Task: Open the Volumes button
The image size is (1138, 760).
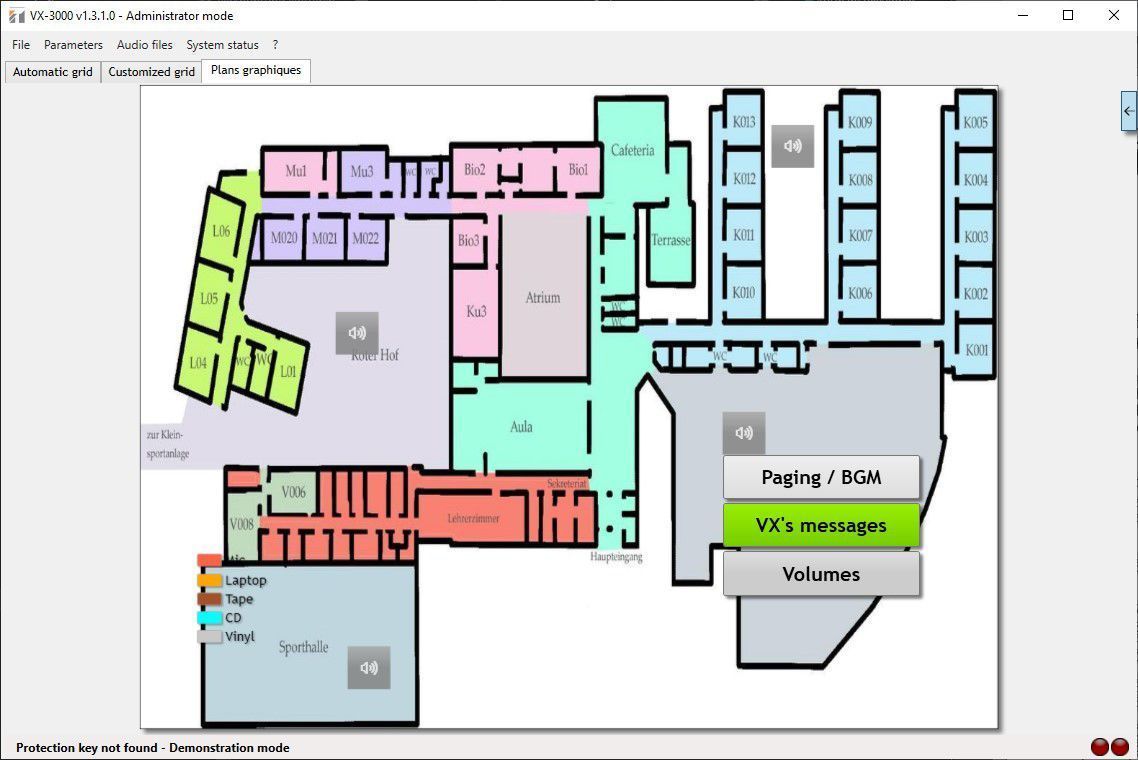Action: pos(821,573)
